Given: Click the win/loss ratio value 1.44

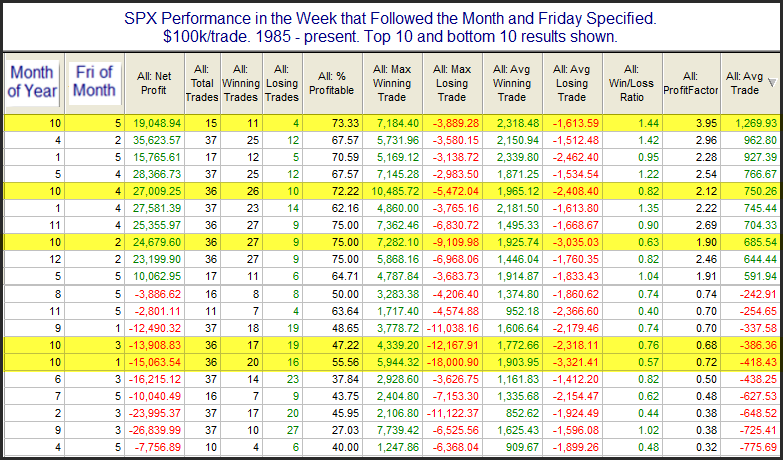Looking at the screenshot, I should click(x=649, y=123).
